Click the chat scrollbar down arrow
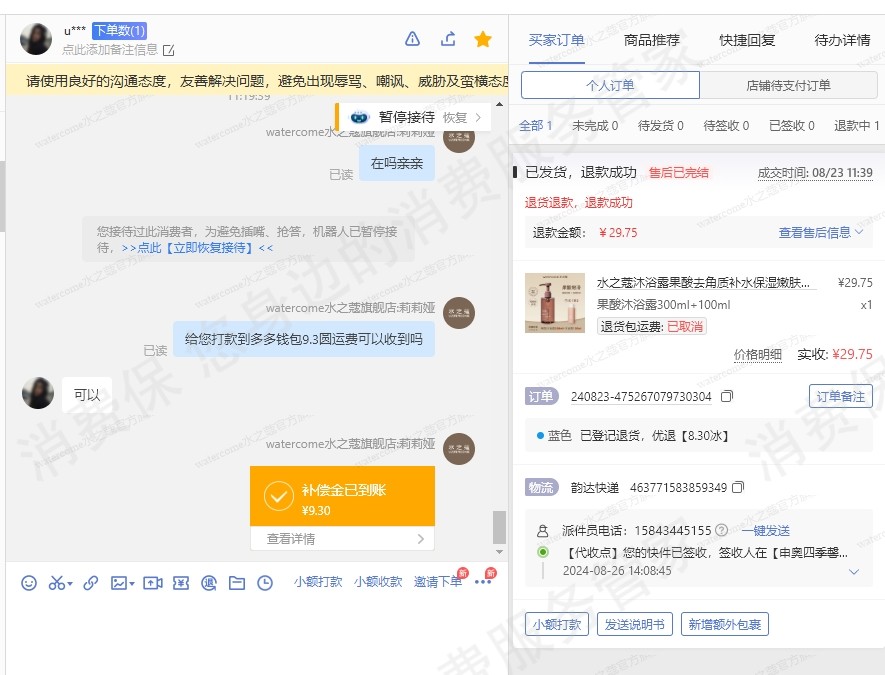The image size is (885, 675). click(499, 552)
